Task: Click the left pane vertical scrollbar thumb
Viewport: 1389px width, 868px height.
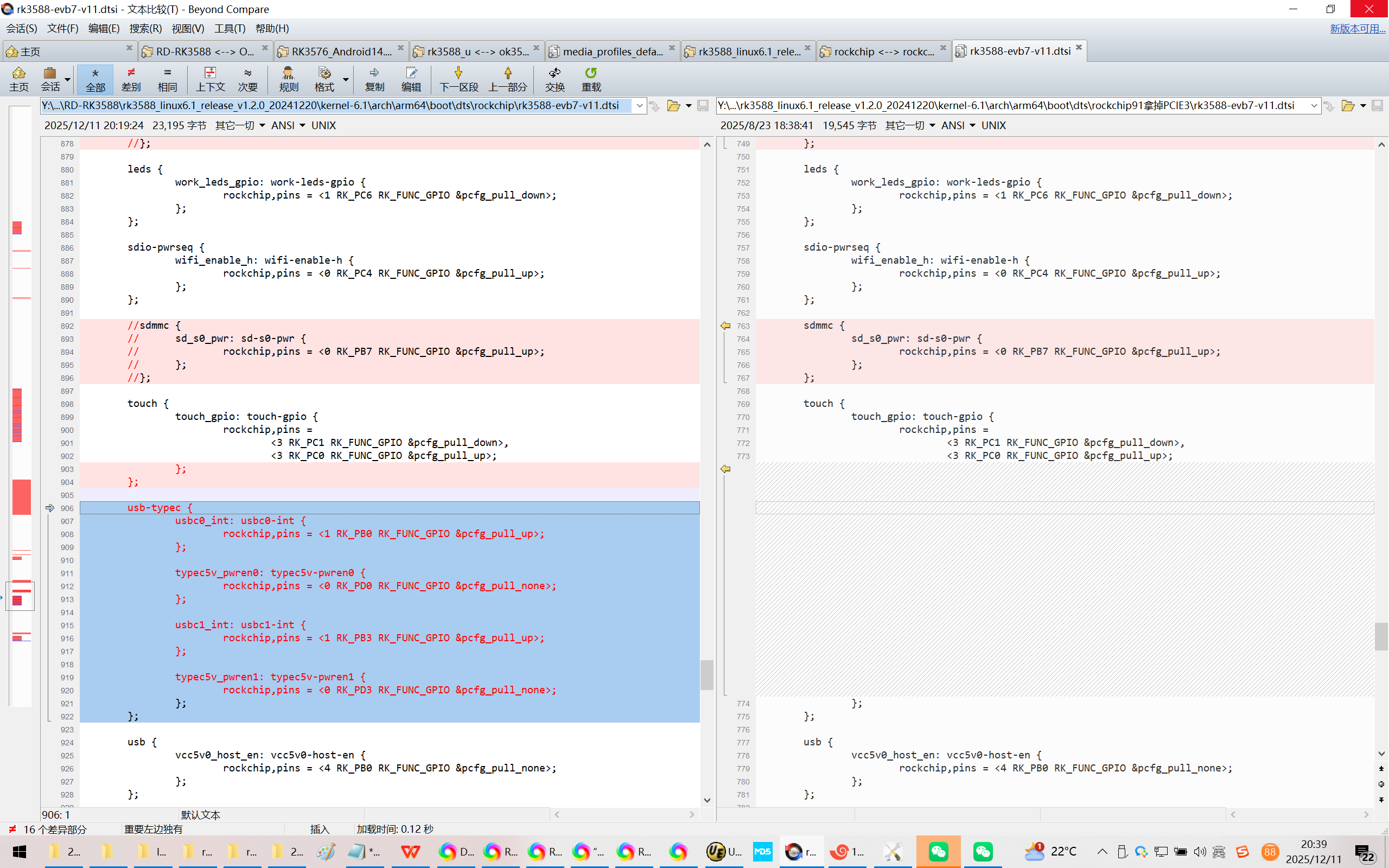Action: [707, 674]
